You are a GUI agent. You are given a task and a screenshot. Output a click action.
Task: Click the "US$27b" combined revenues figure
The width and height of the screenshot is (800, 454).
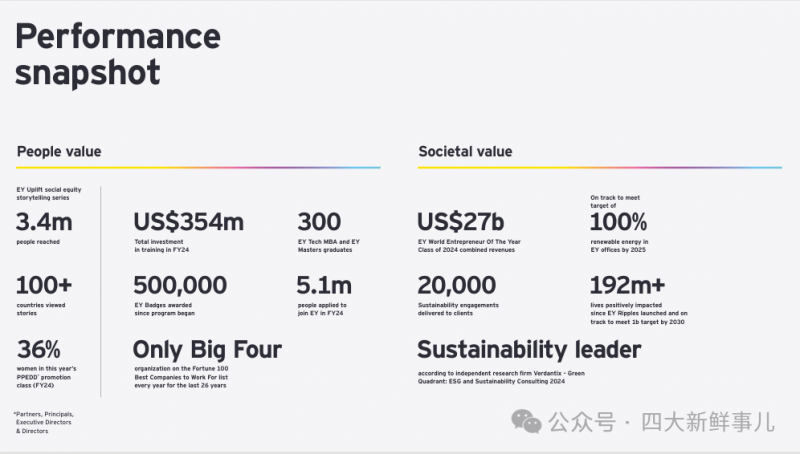coord(460,222)
